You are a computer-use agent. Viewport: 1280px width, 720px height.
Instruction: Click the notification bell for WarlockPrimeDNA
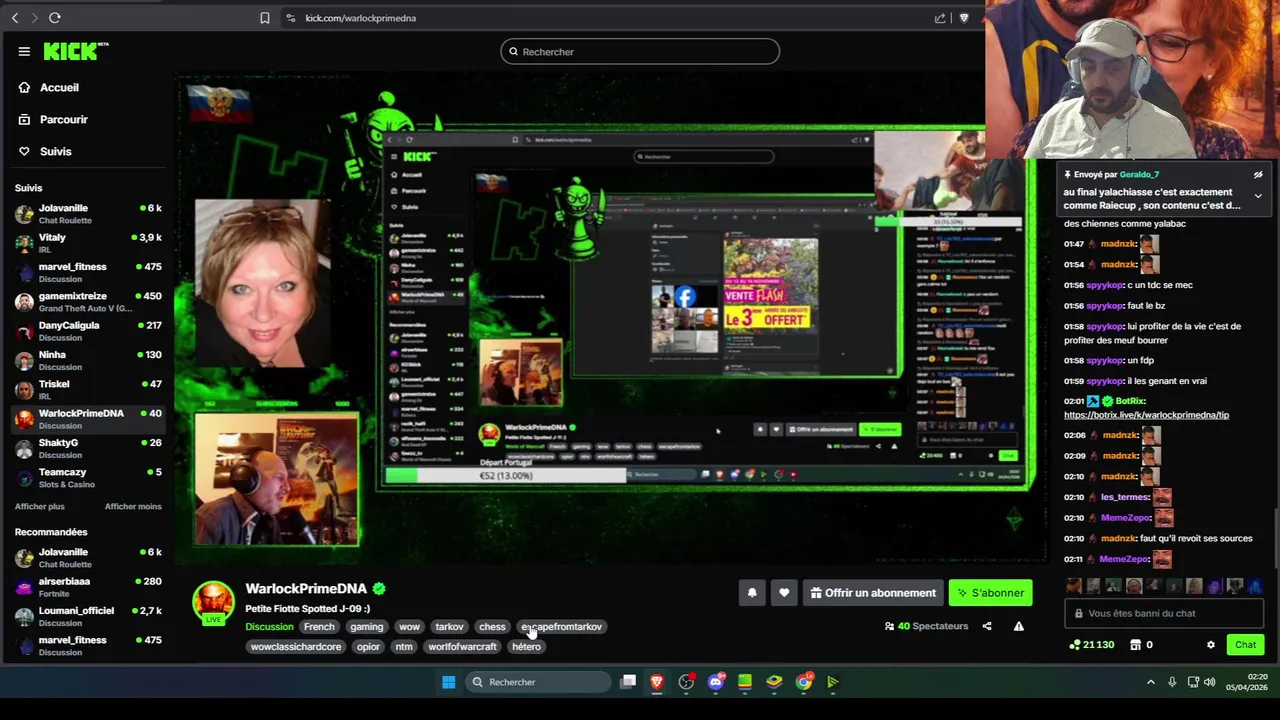pos(752,593)
